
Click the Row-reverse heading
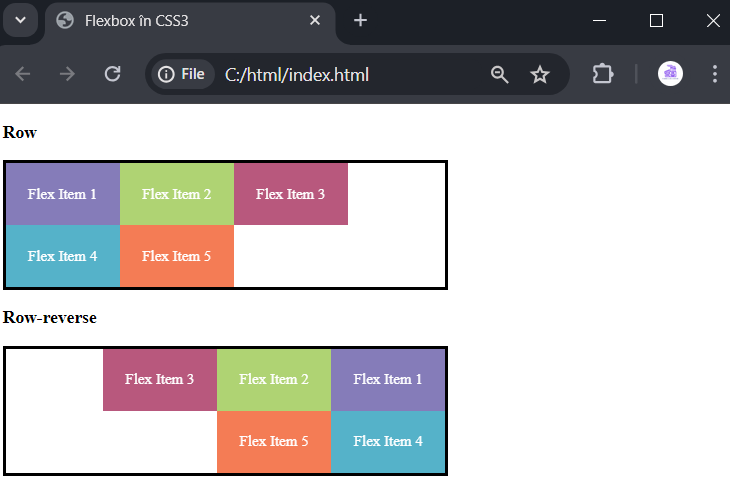coord(50,318)
